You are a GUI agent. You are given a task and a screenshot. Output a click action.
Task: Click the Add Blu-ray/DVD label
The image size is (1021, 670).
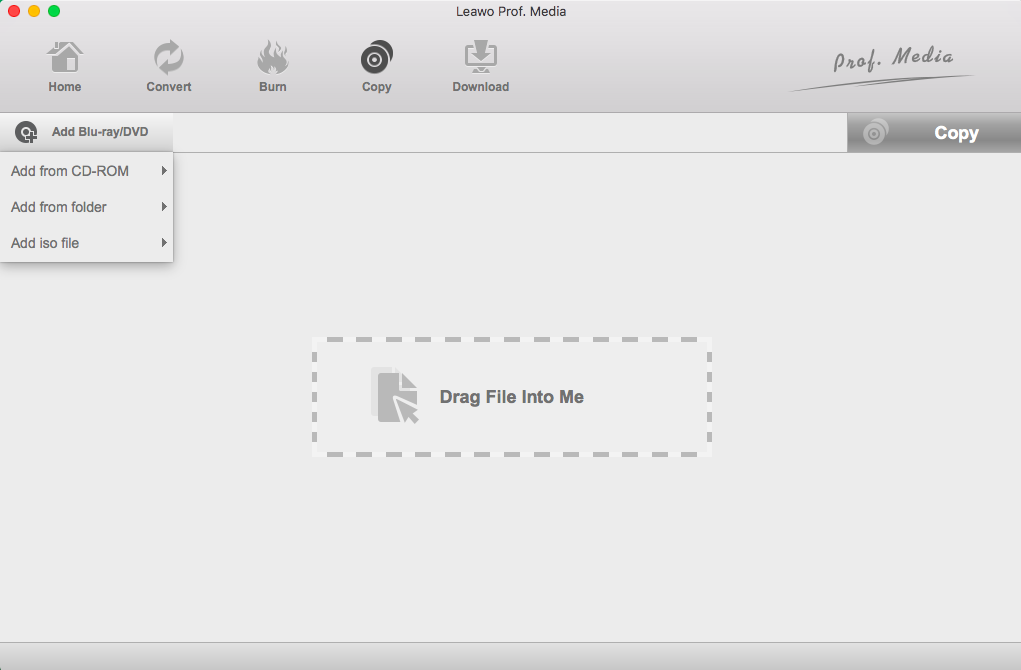(100, 132)
